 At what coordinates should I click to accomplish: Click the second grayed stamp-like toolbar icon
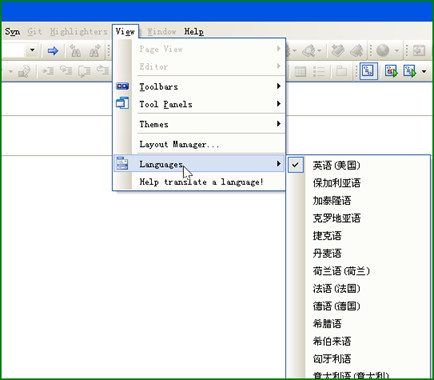(x=356, y=51)
